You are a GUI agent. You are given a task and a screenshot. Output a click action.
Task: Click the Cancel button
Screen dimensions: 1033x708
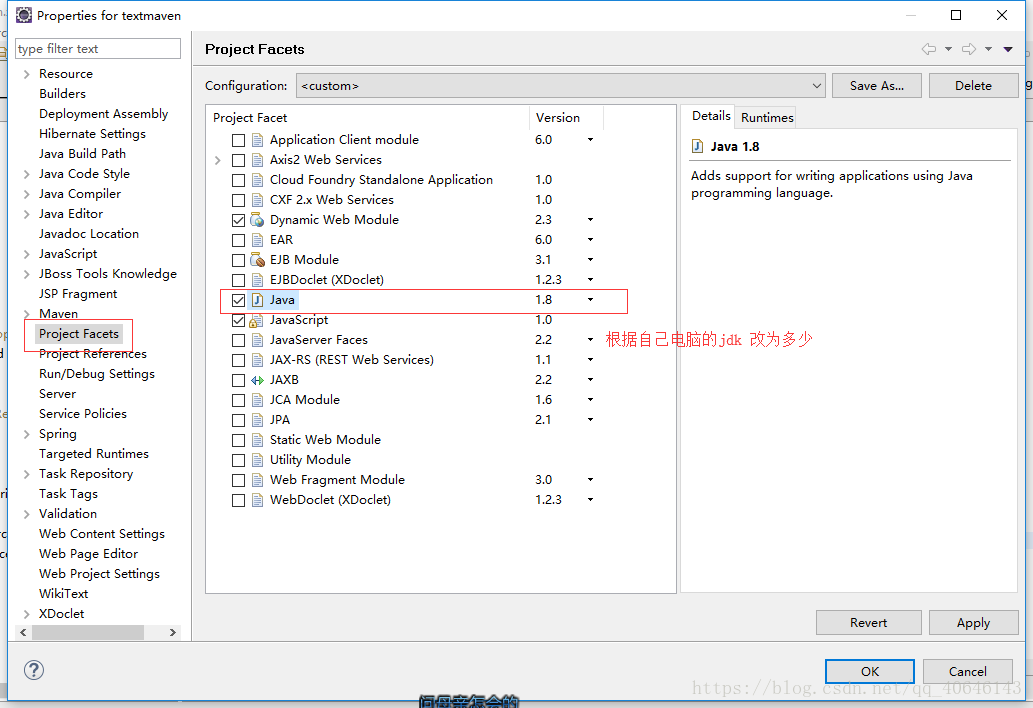coord(967,671)
